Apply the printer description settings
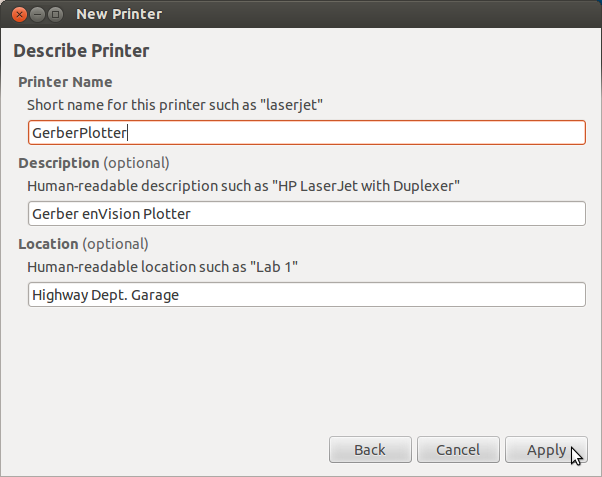The width and height of the screenshot is (602, 477). [x=546, y=449]
